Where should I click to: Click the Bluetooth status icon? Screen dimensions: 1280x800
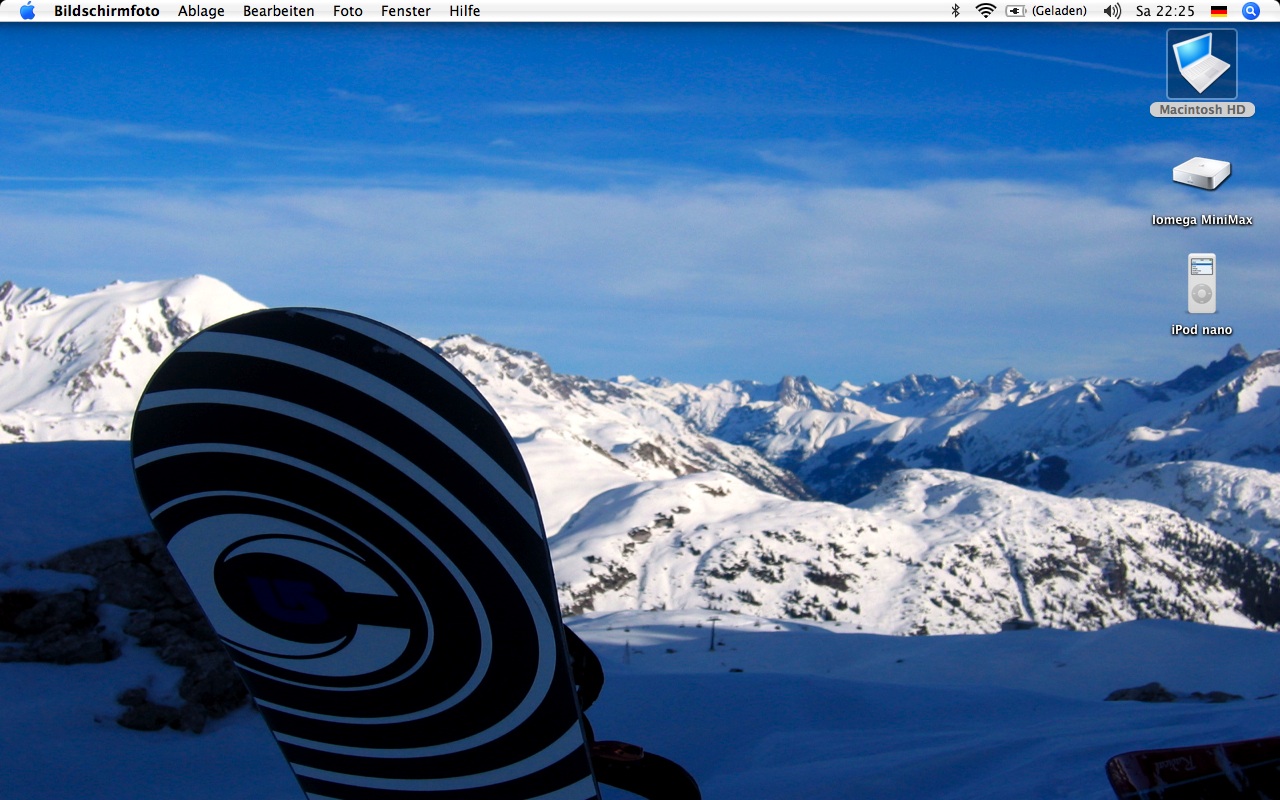click(955, 11)
